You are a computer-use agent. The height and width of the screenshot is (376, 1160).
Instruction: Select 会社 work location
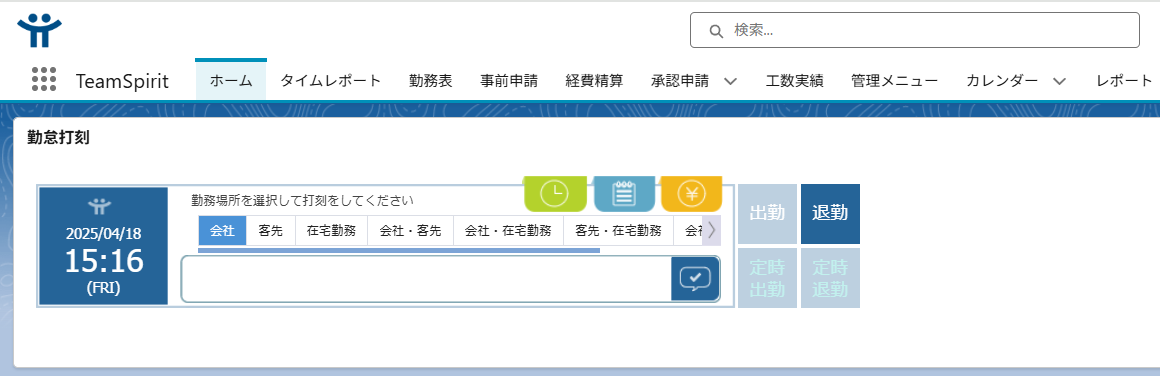[223, 231]
